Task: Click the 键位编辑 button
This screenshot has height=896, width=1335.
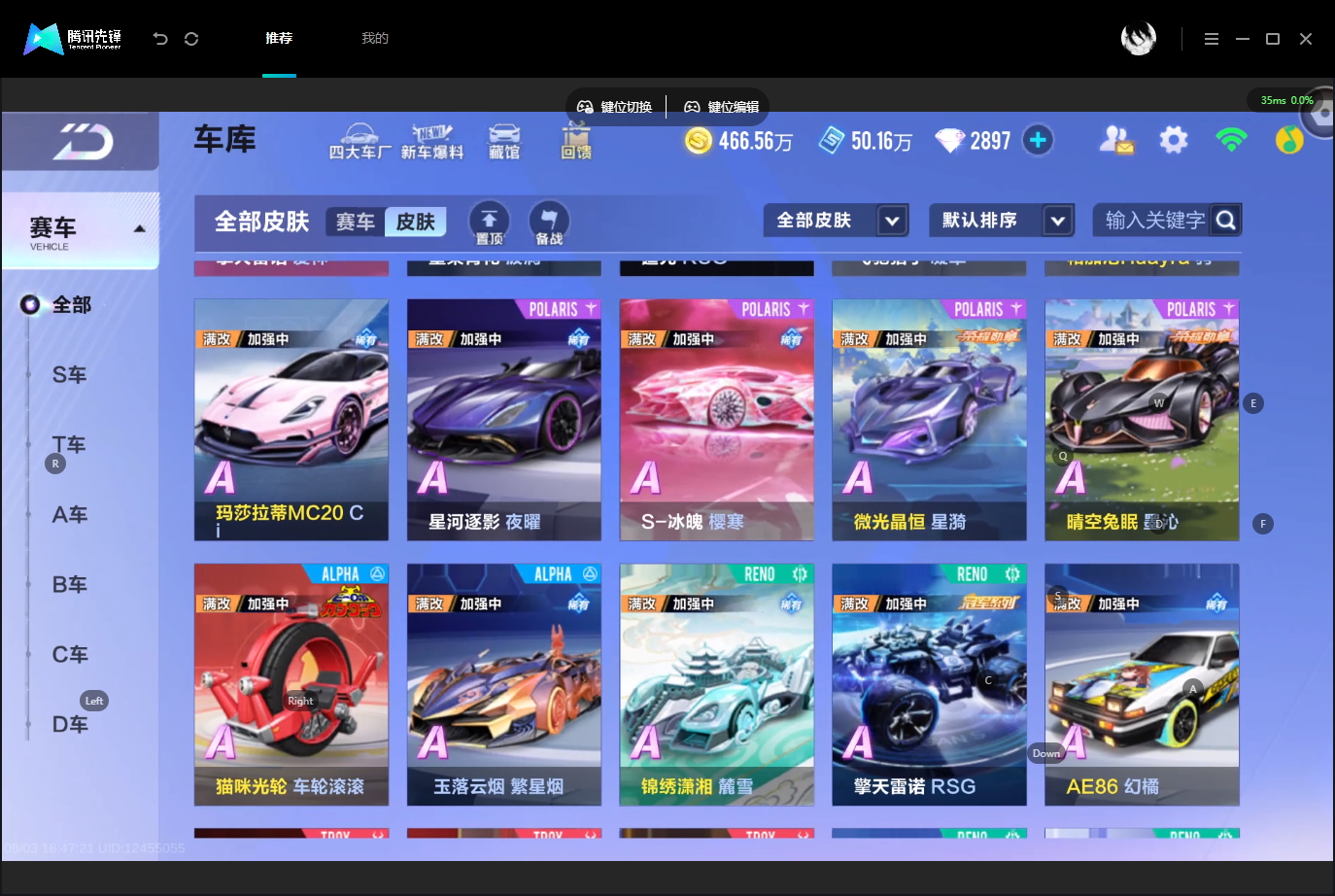Action: pos(722,107)
